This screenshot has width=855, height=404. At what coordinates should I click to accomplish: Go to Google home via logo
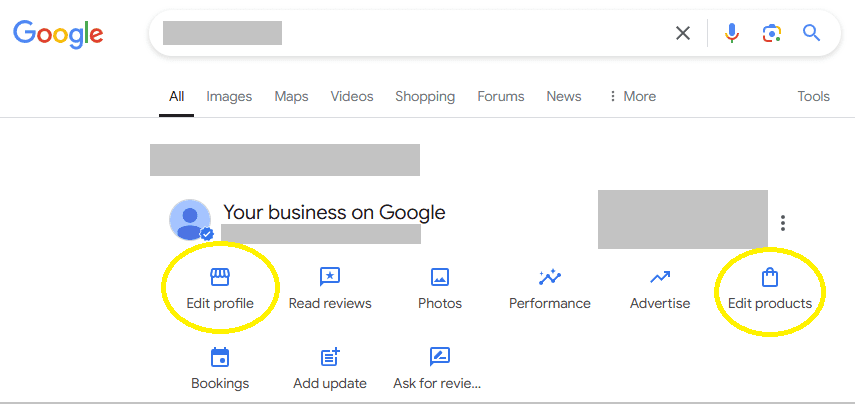pos(58,34)
